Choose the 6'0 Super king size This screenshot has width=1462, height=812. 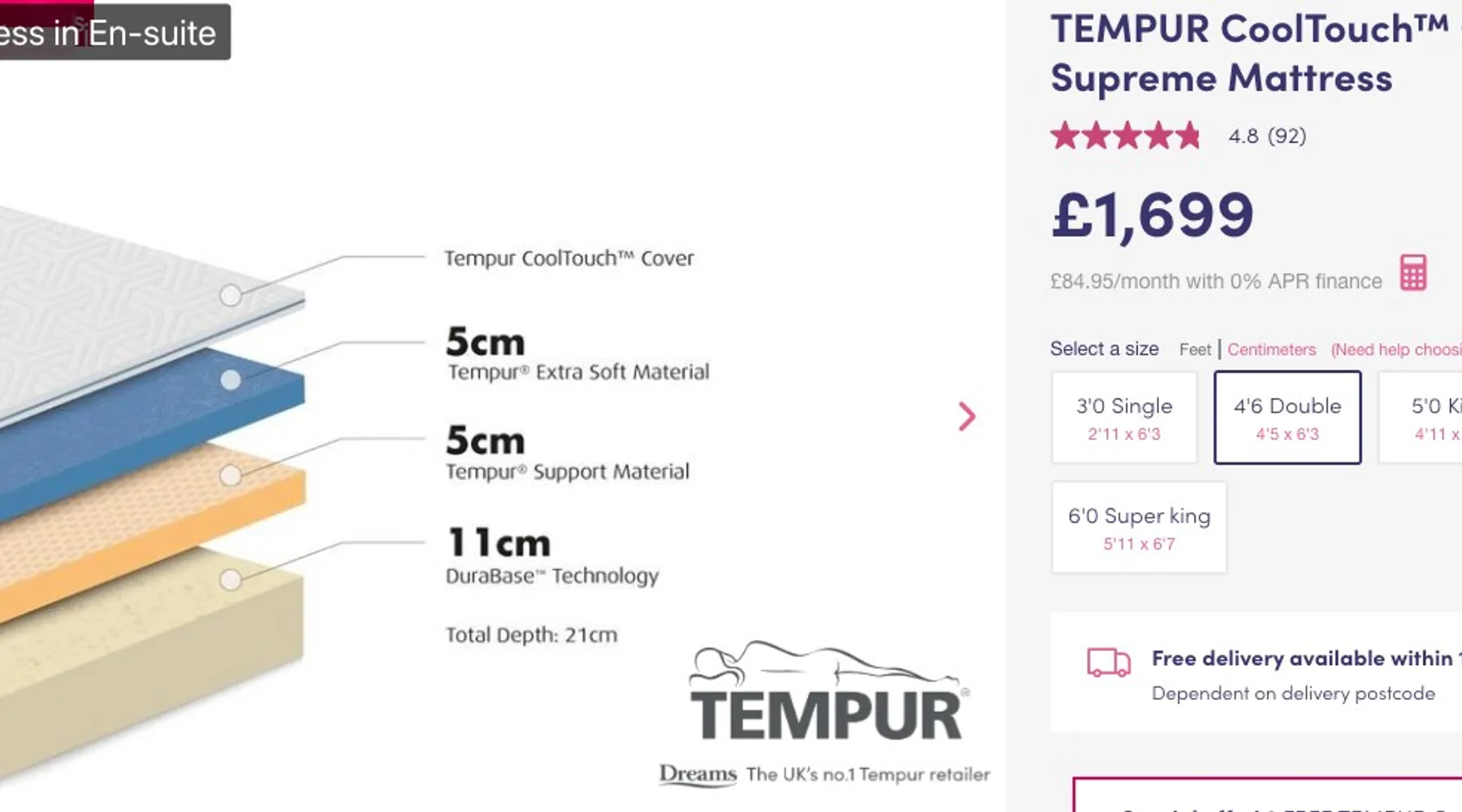point(1139,528)
